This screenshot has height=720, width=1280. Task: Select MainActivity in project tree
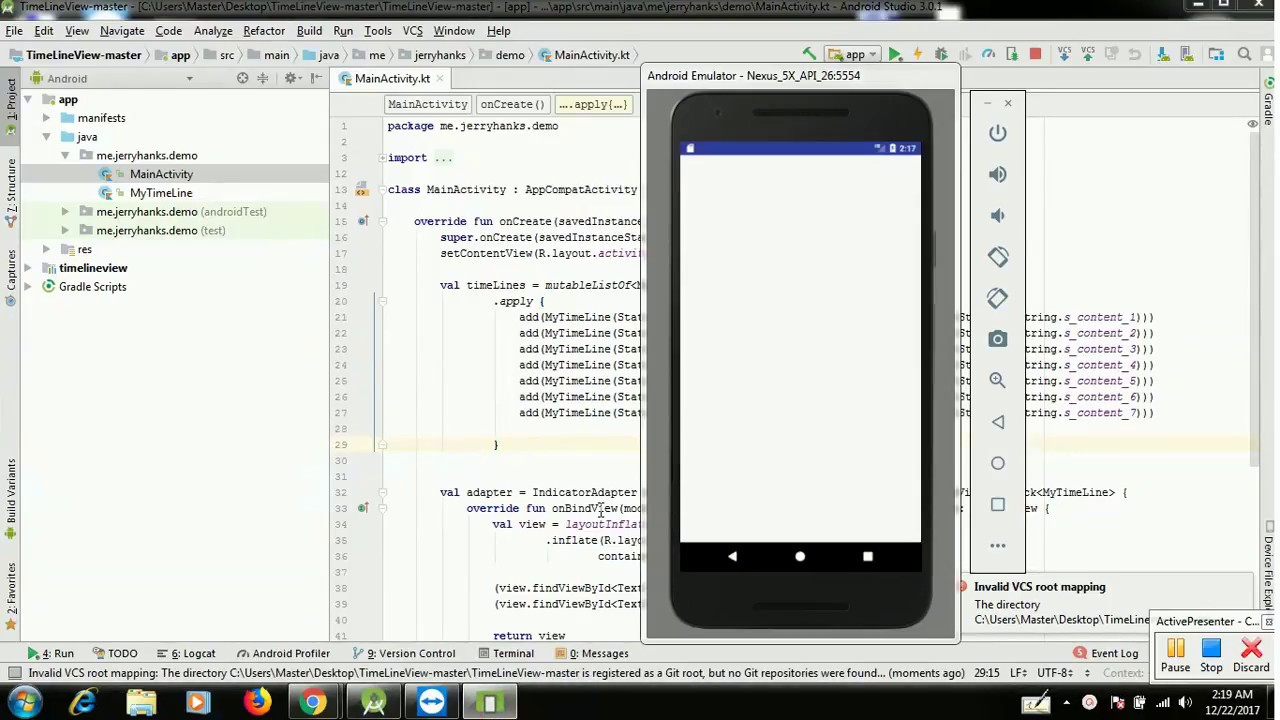160,174
